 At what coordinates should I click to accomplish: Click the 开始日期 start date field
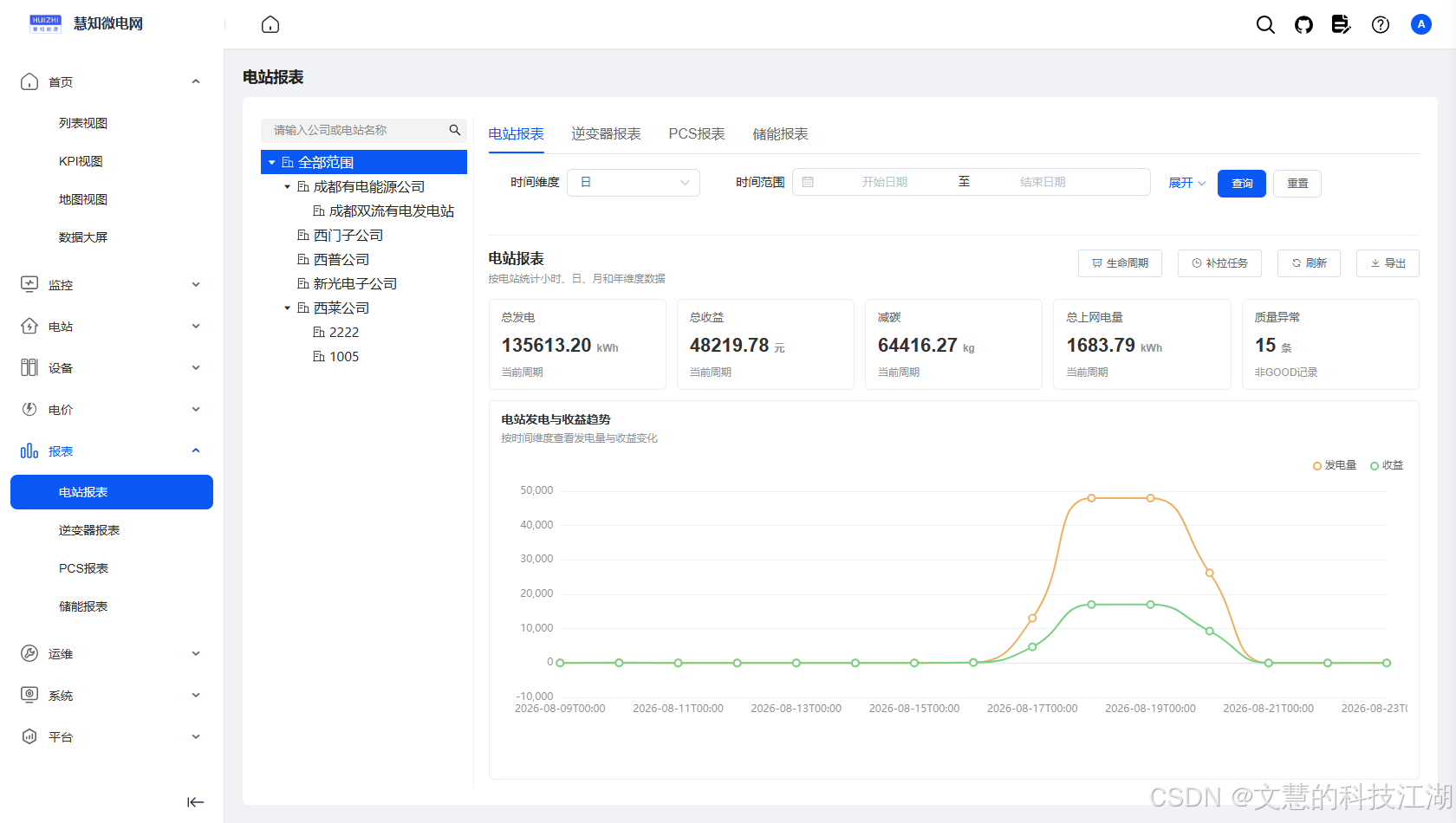(884, 182)
